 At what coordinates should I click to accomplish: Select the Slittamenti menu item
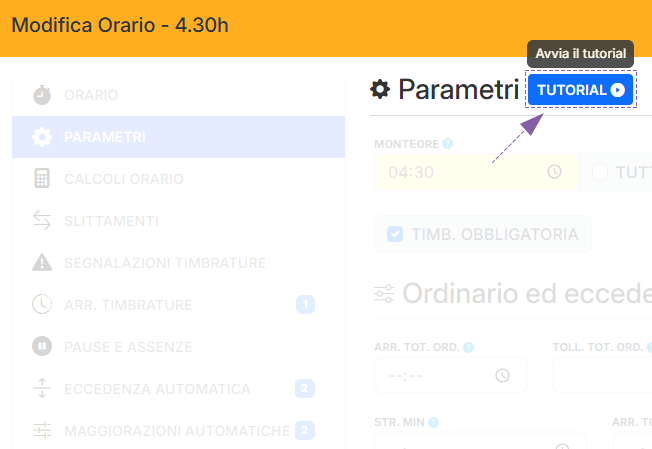[111, 221]
